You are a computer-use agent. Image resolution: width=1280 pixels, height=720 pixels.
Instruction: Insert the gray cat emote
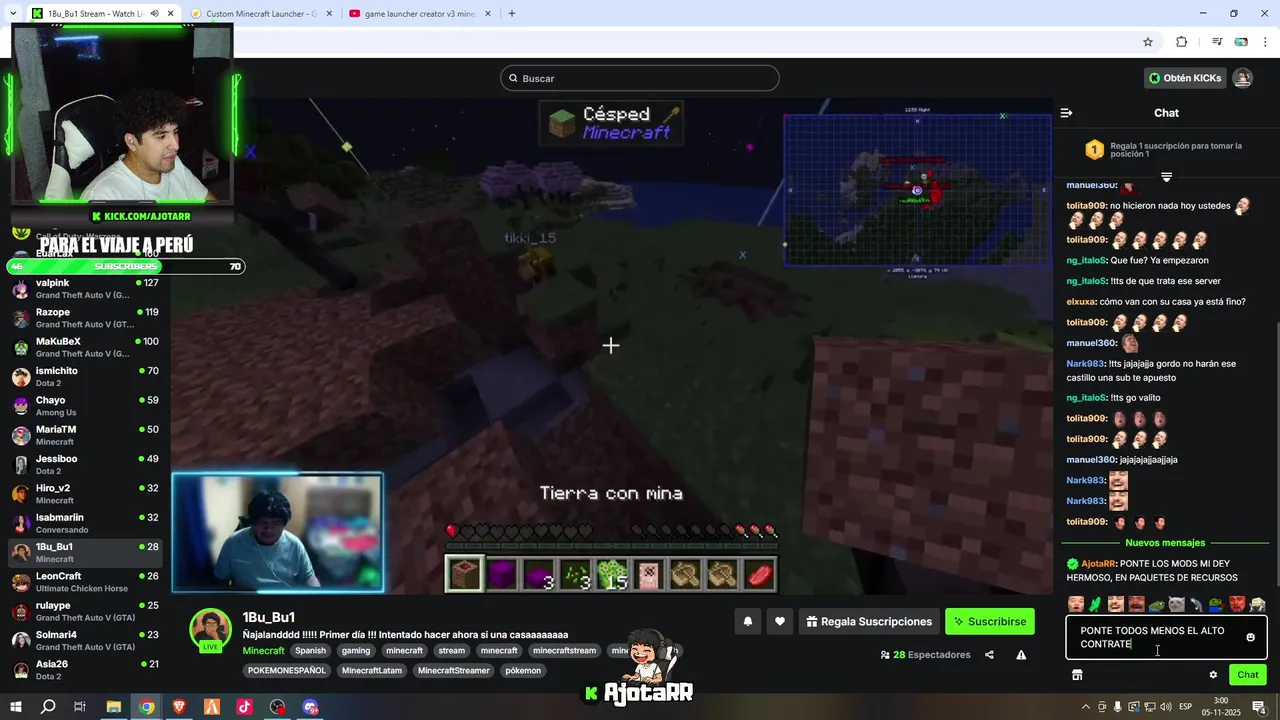coord(1177,604)
